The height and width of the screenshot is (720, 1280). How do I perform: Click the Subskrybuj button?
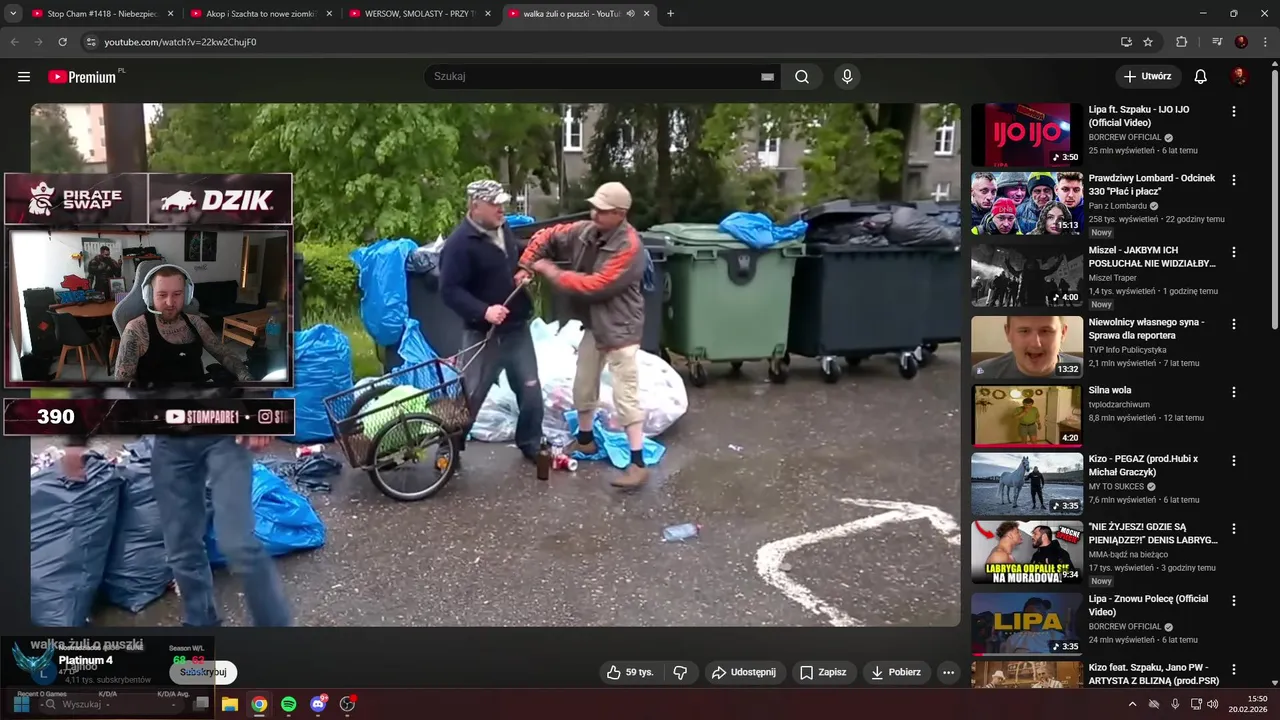(204, 673)
